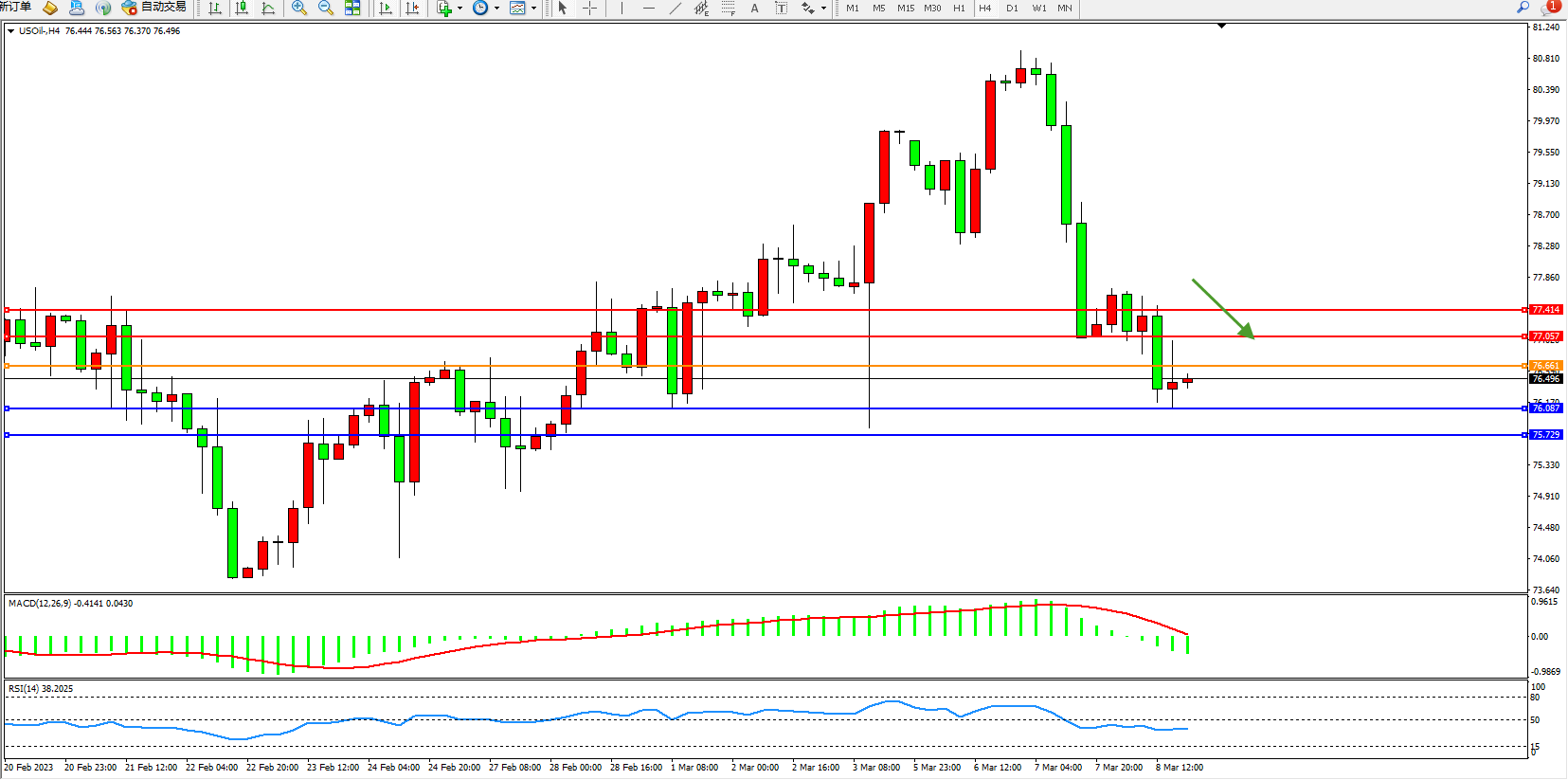Image resolution: width=1568 pixels, height=780 pixels.
Task: Click the 自动交易 auto trading button
Action: point(154,8)
